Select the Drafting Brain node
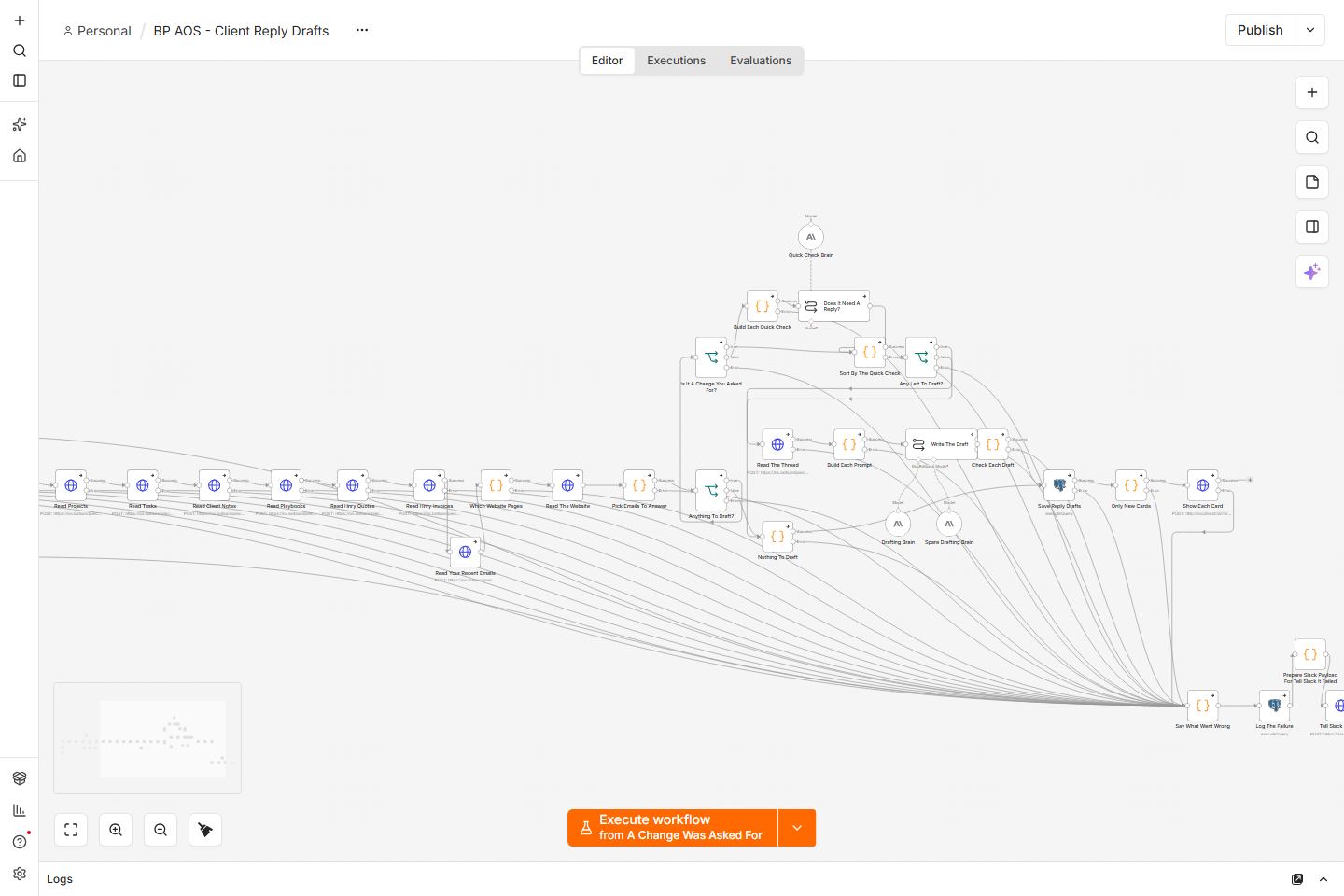1344x896 pixels. coord(898,525)
